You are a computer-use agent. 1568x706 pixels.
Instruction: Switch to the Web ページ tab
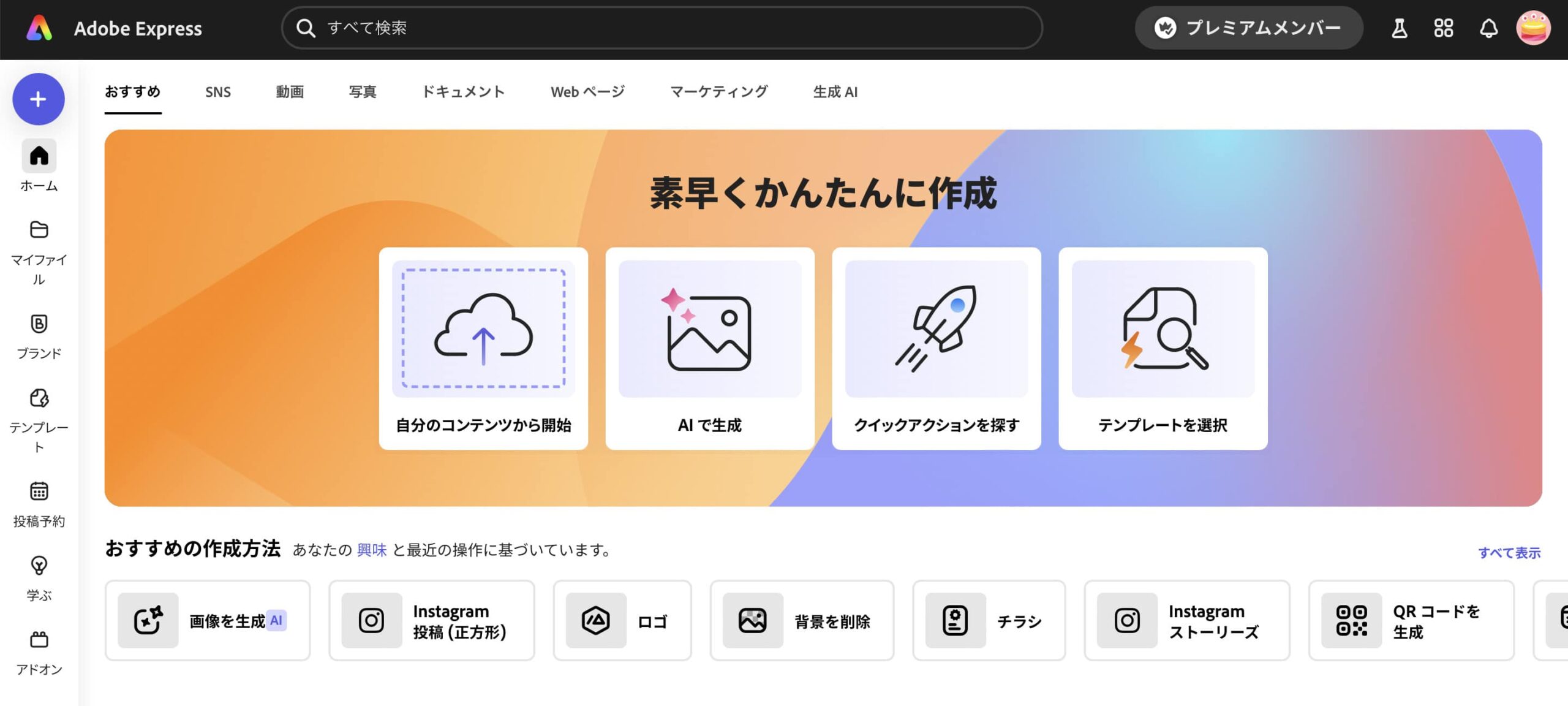[587, 92]
